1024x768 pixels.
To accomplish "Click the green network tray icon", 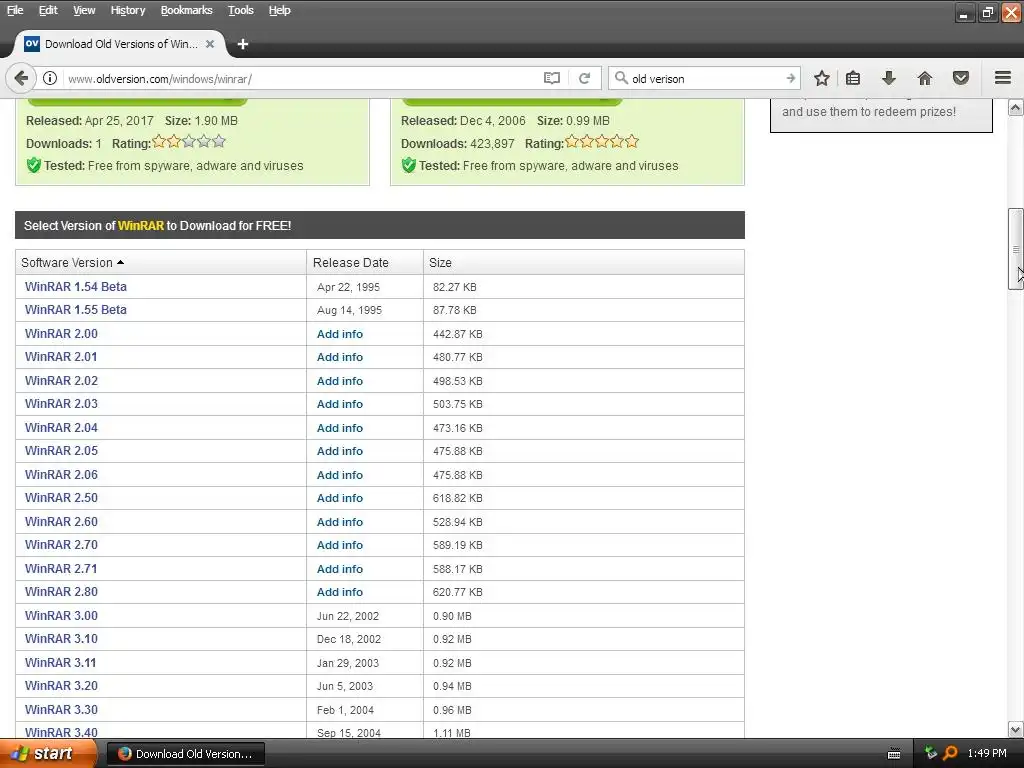I will (931, 753).
